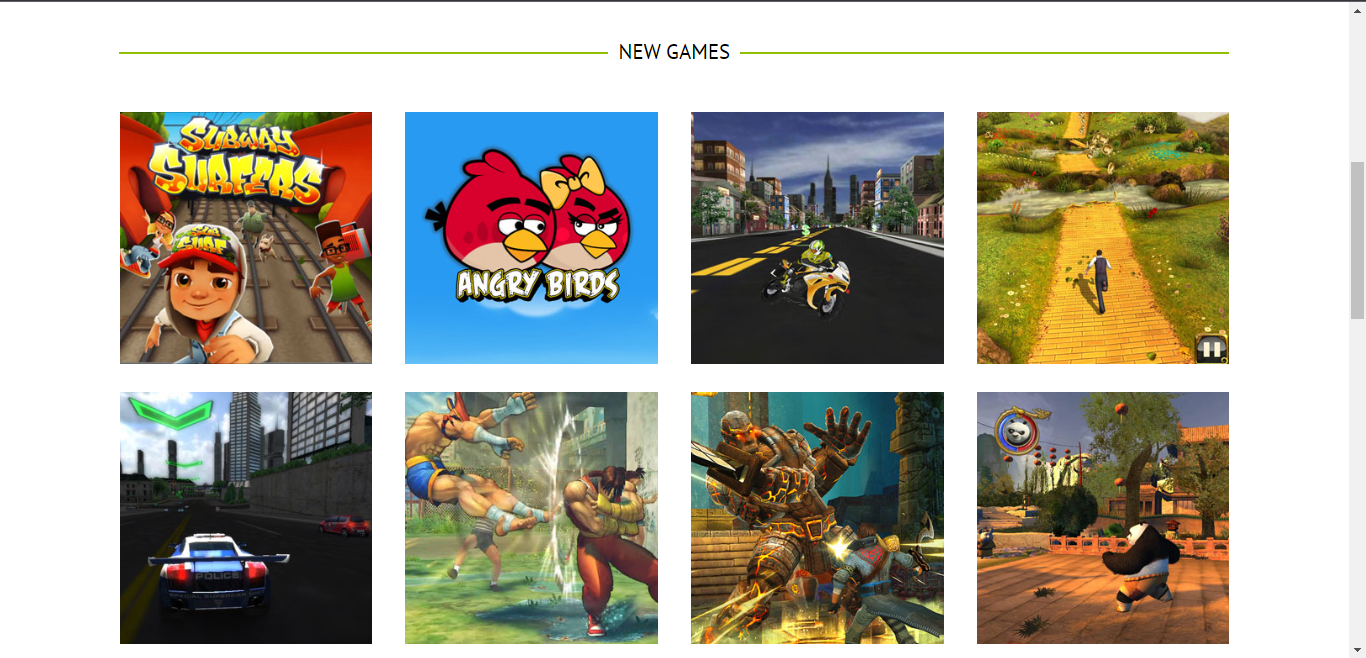
Task: Click the red car beside the police car
Action: pyautogui.click(x=344, y=525)
